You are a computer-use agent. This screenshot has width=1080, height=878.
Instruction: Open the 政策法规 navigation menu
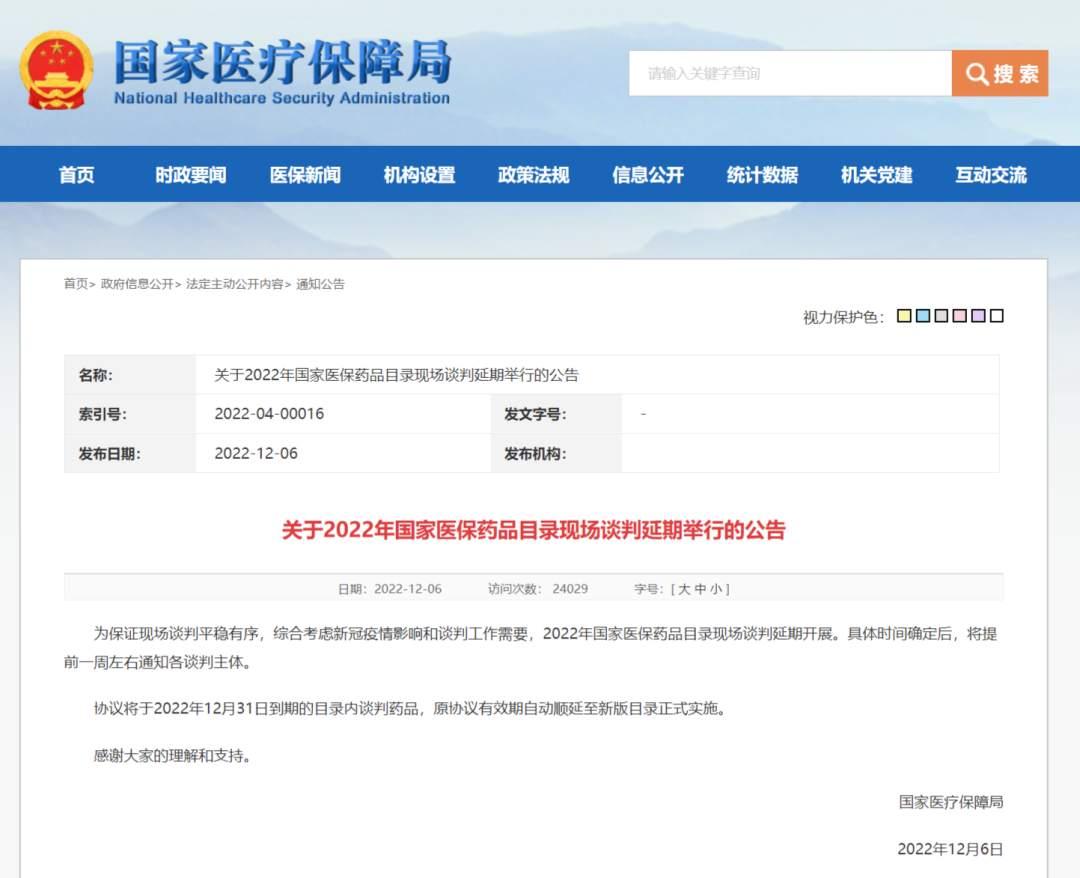click(x=533, y=174)
